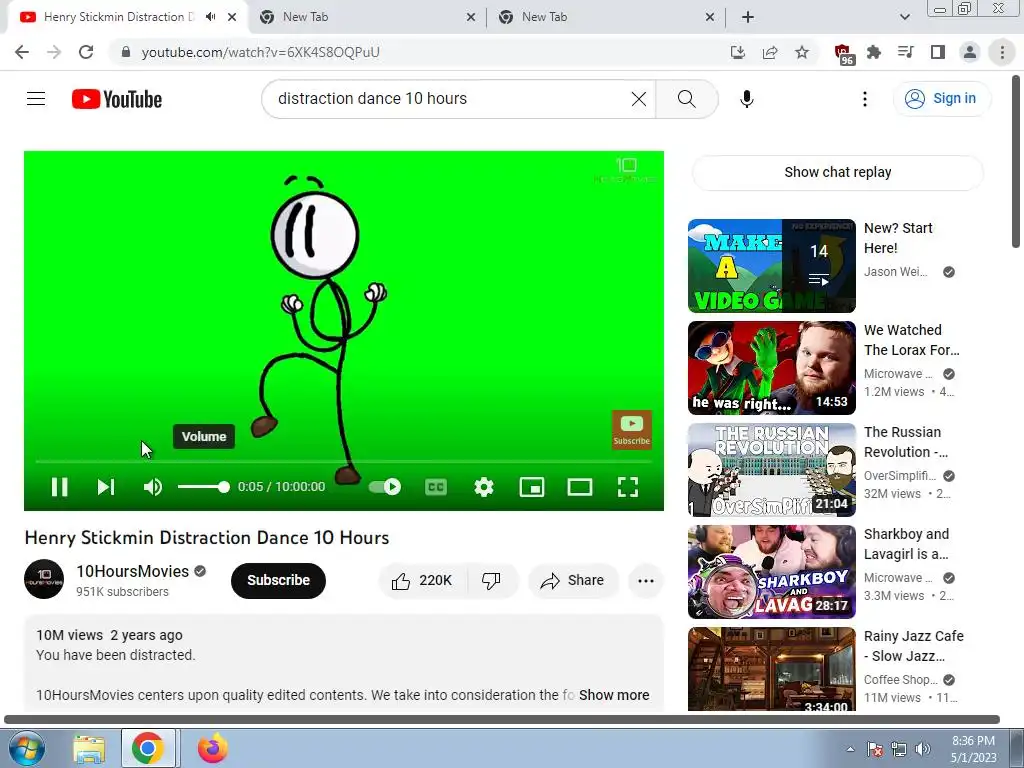Image resolution: width=1024 pixels, height=768 pixels.
Task: Clear the search query with the X
Action: tap(639, 99)
